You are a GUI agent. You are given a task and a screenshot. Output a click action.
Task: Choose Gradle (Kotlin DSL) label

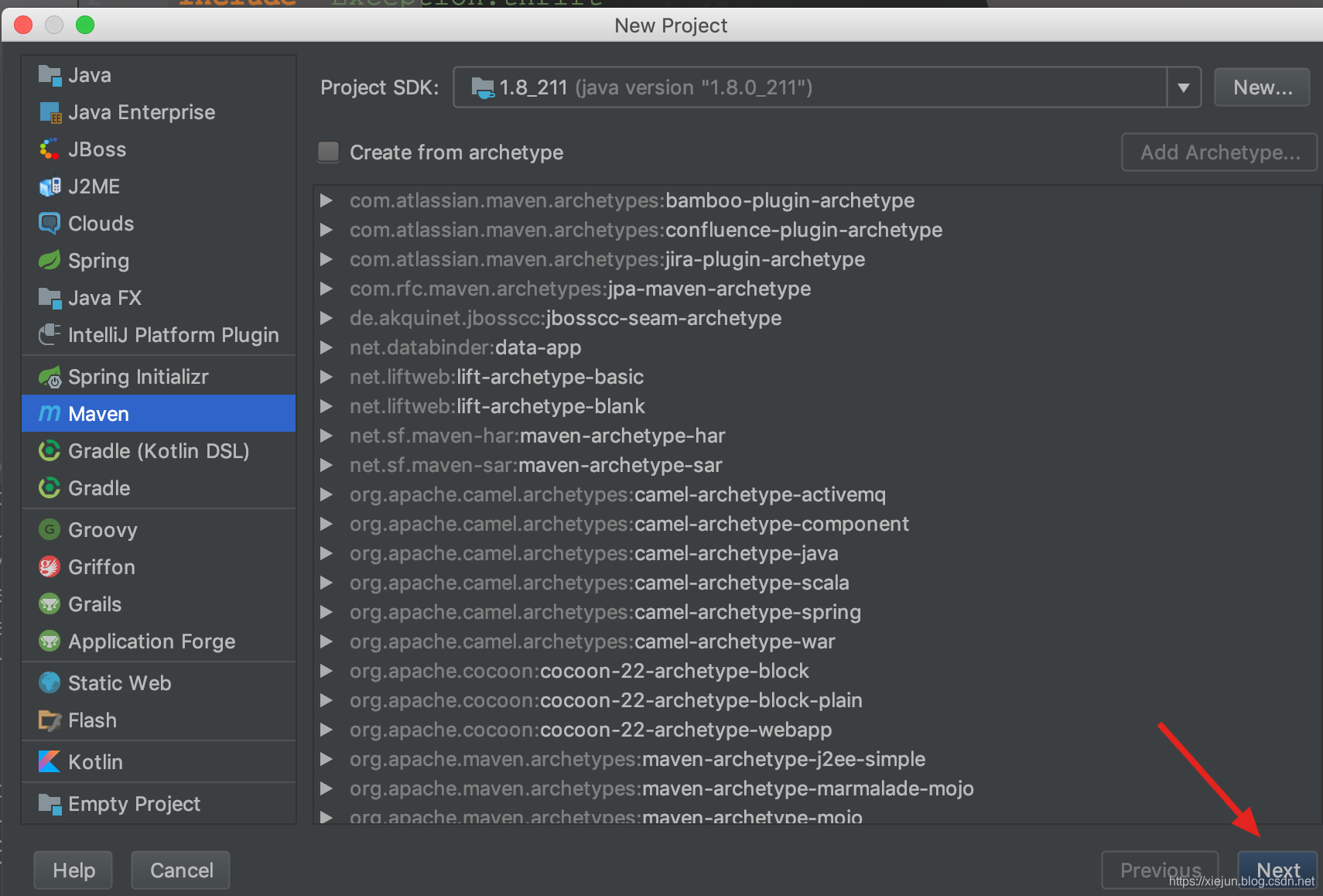159,451
